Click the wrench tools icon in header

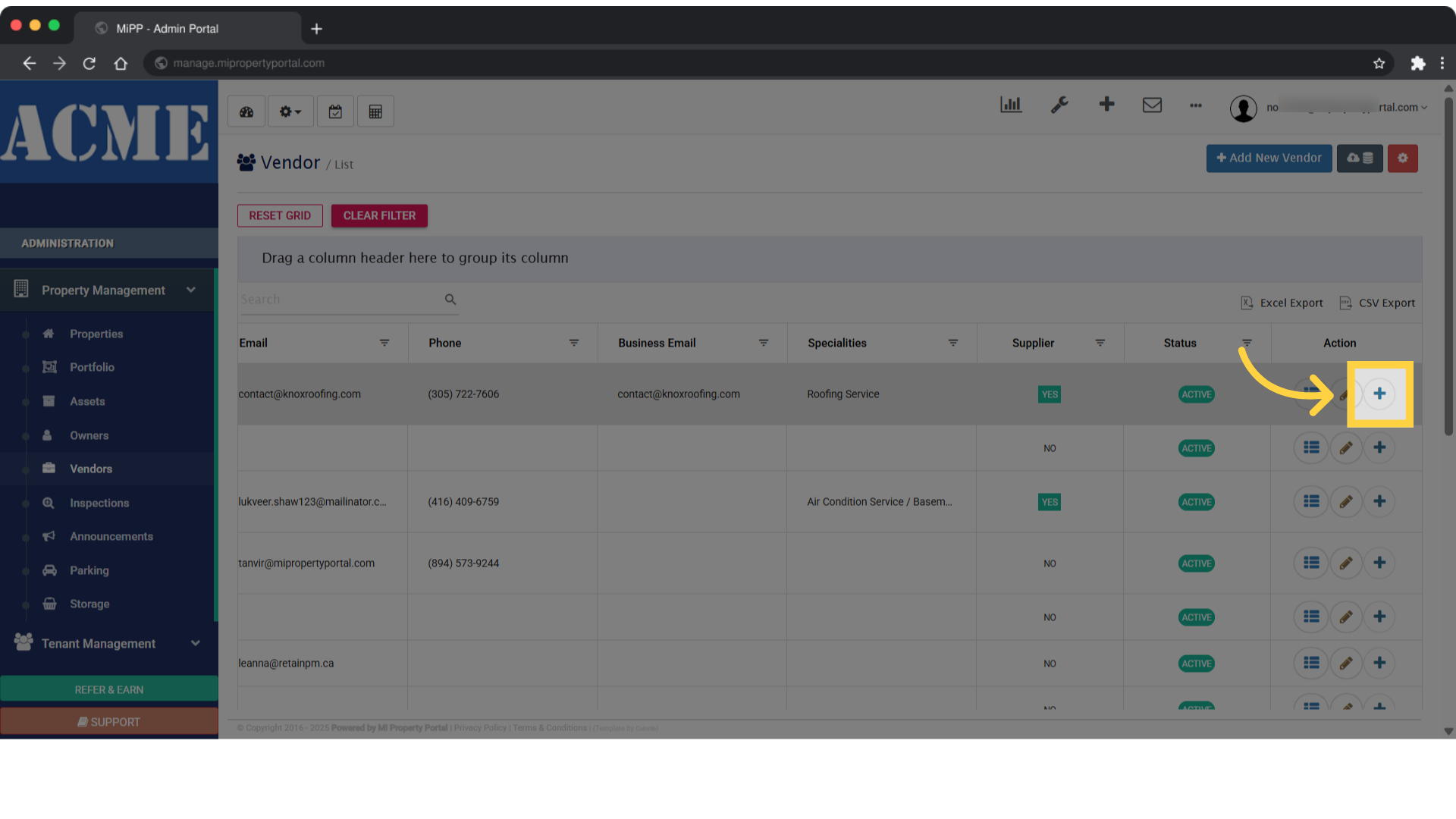tap(1059, 105)
